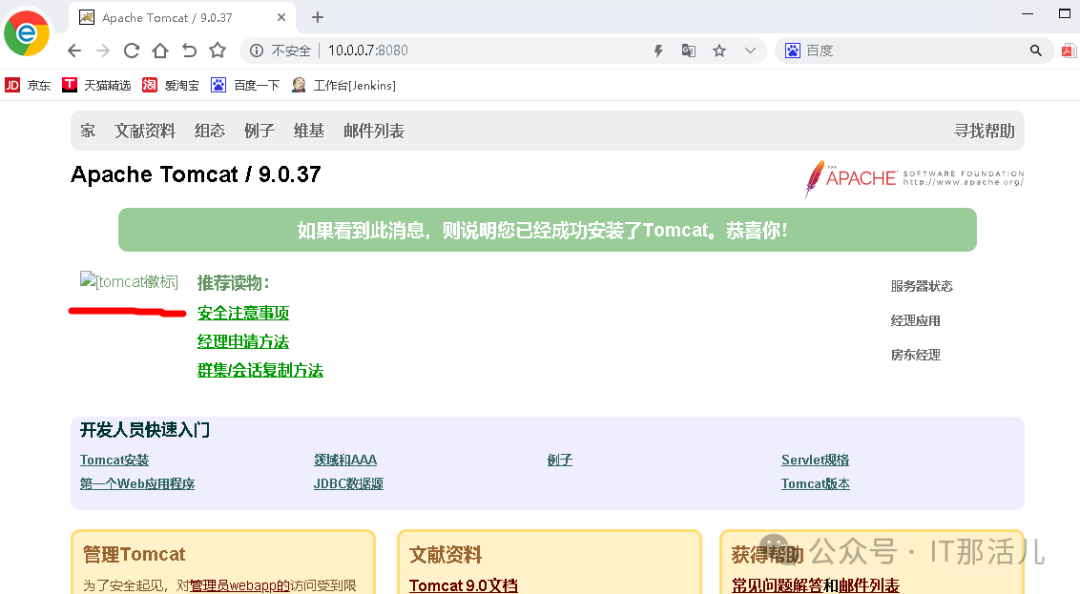Open the Servlet规格 link
Viewport: 1080px width, 594px height.
click(815, 460)
